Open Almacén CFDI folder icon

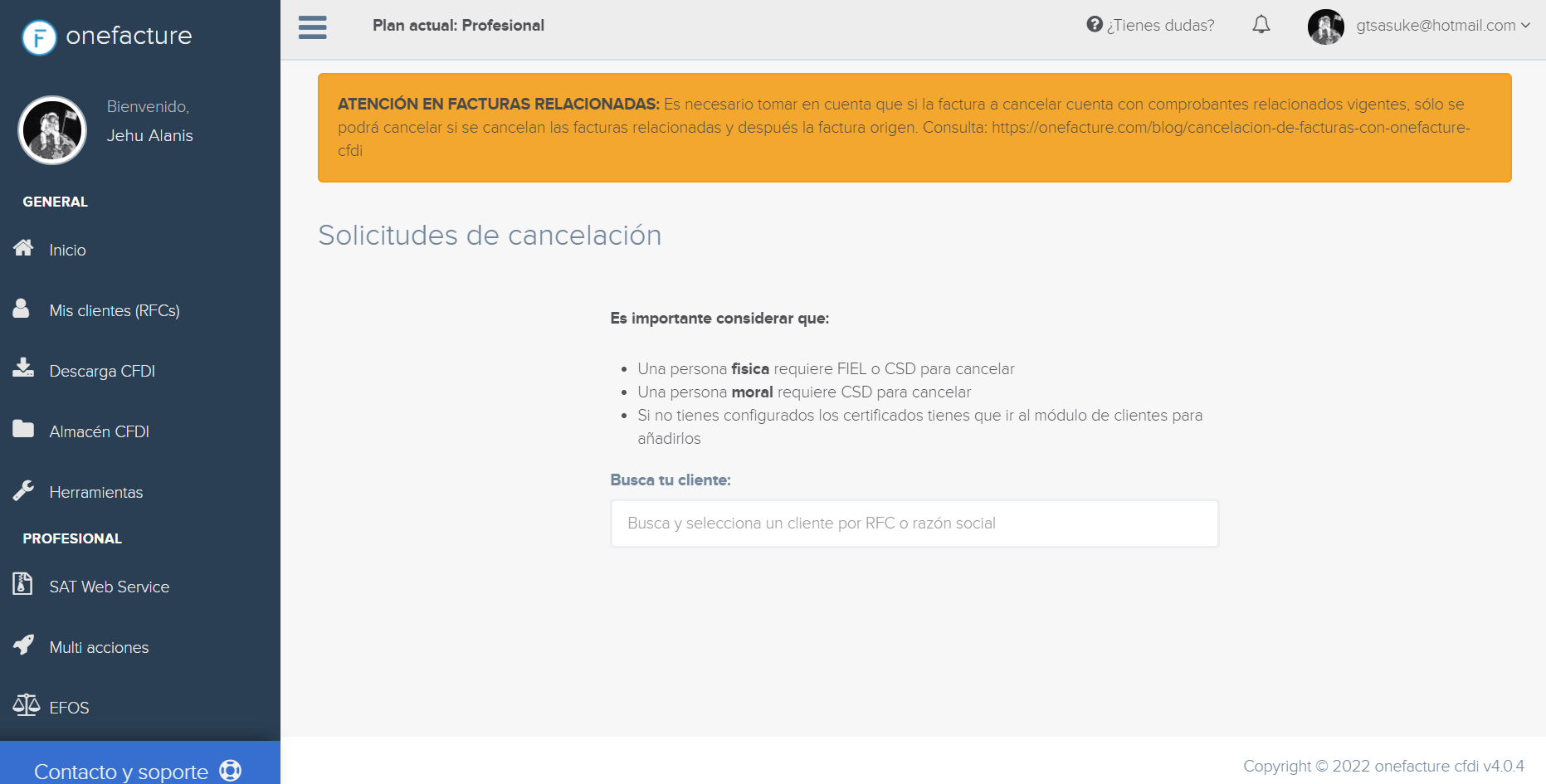23,429
